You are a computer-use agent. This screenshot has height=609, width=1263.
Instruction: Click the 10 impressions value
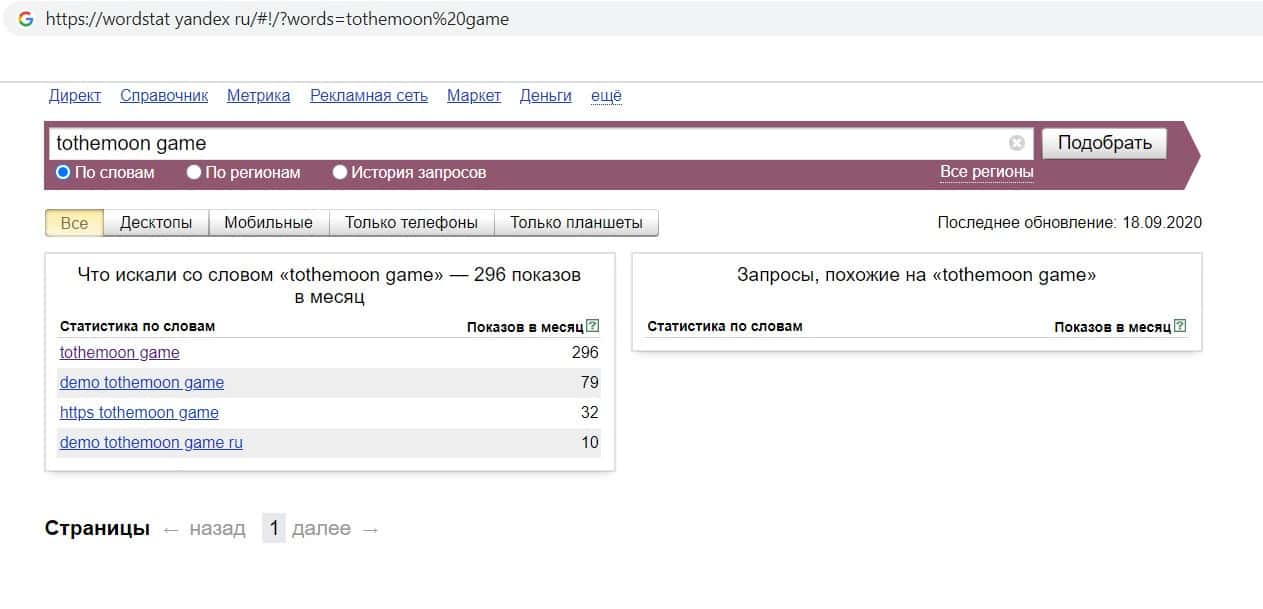coord(589,442)
